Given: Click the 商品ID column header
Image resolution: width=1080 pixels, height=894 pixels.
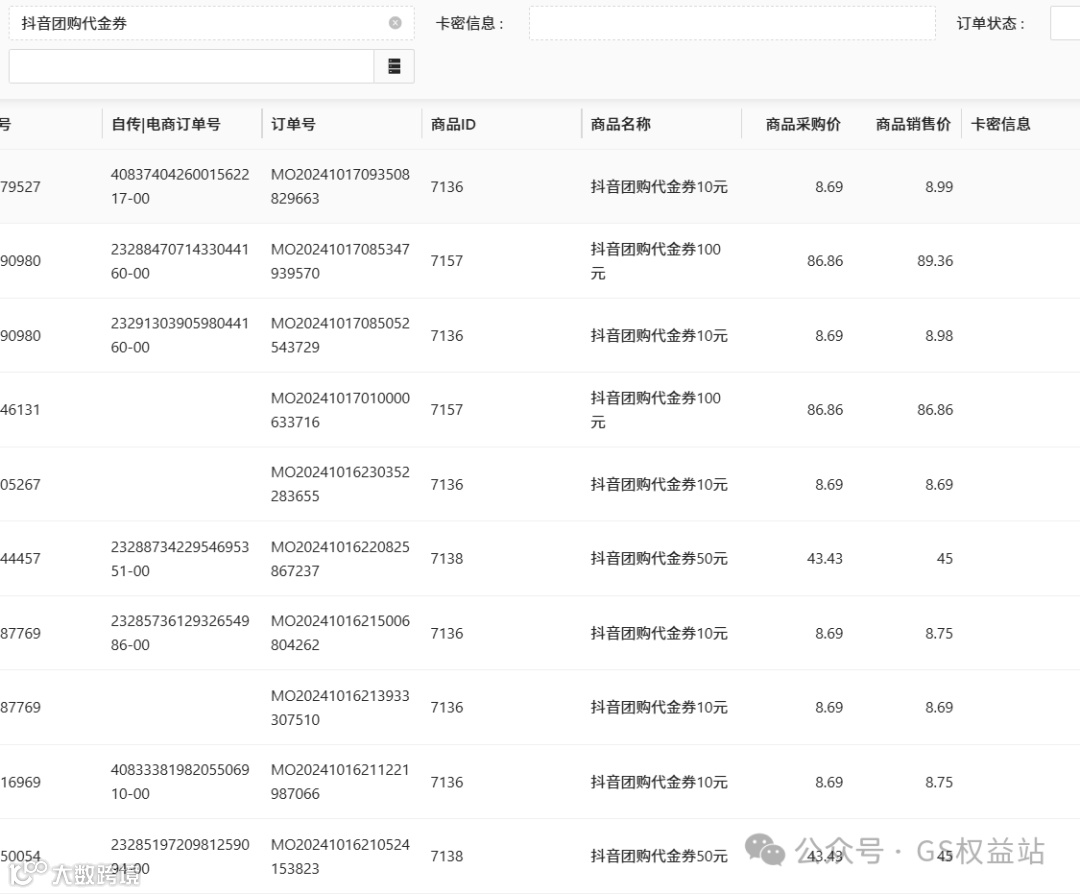Looking at the screenshot, I should 453,124.
